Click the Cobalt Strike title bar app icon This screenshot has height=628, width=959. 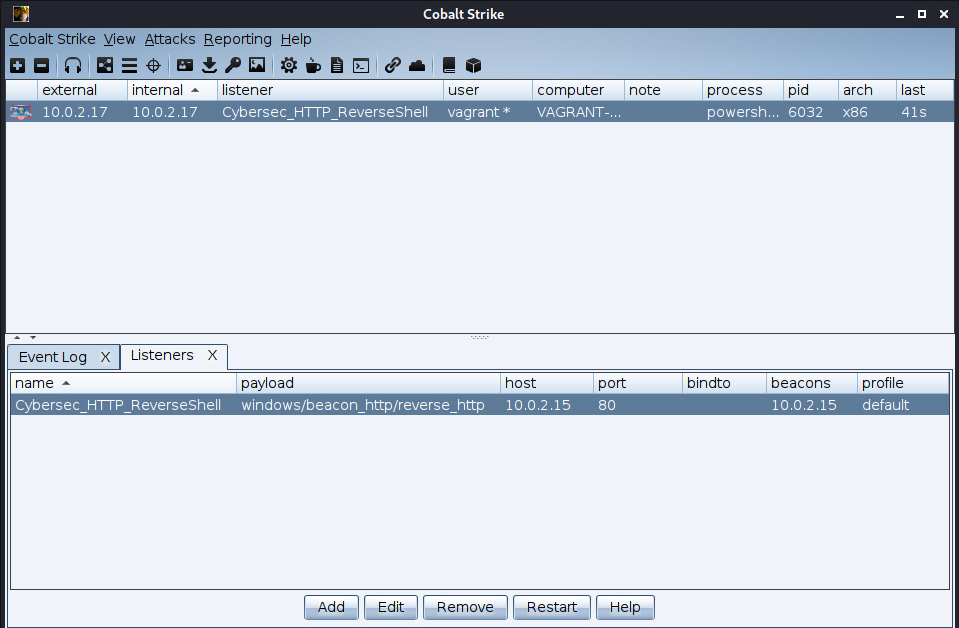[x=21, y=13]
